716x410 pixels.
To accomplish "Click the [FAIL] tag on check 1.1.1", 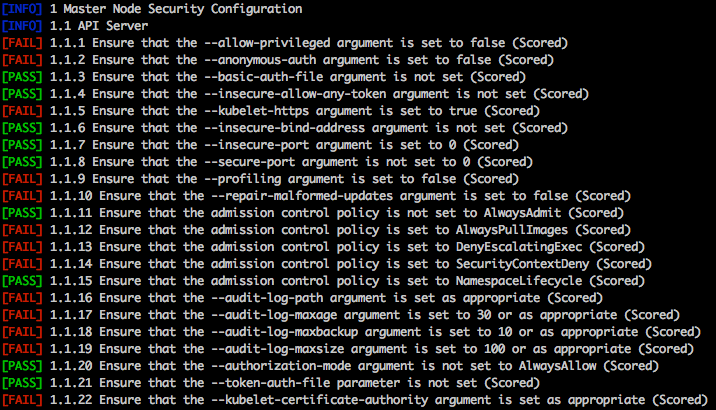I will pyautogui.click(x=22, y=42).
